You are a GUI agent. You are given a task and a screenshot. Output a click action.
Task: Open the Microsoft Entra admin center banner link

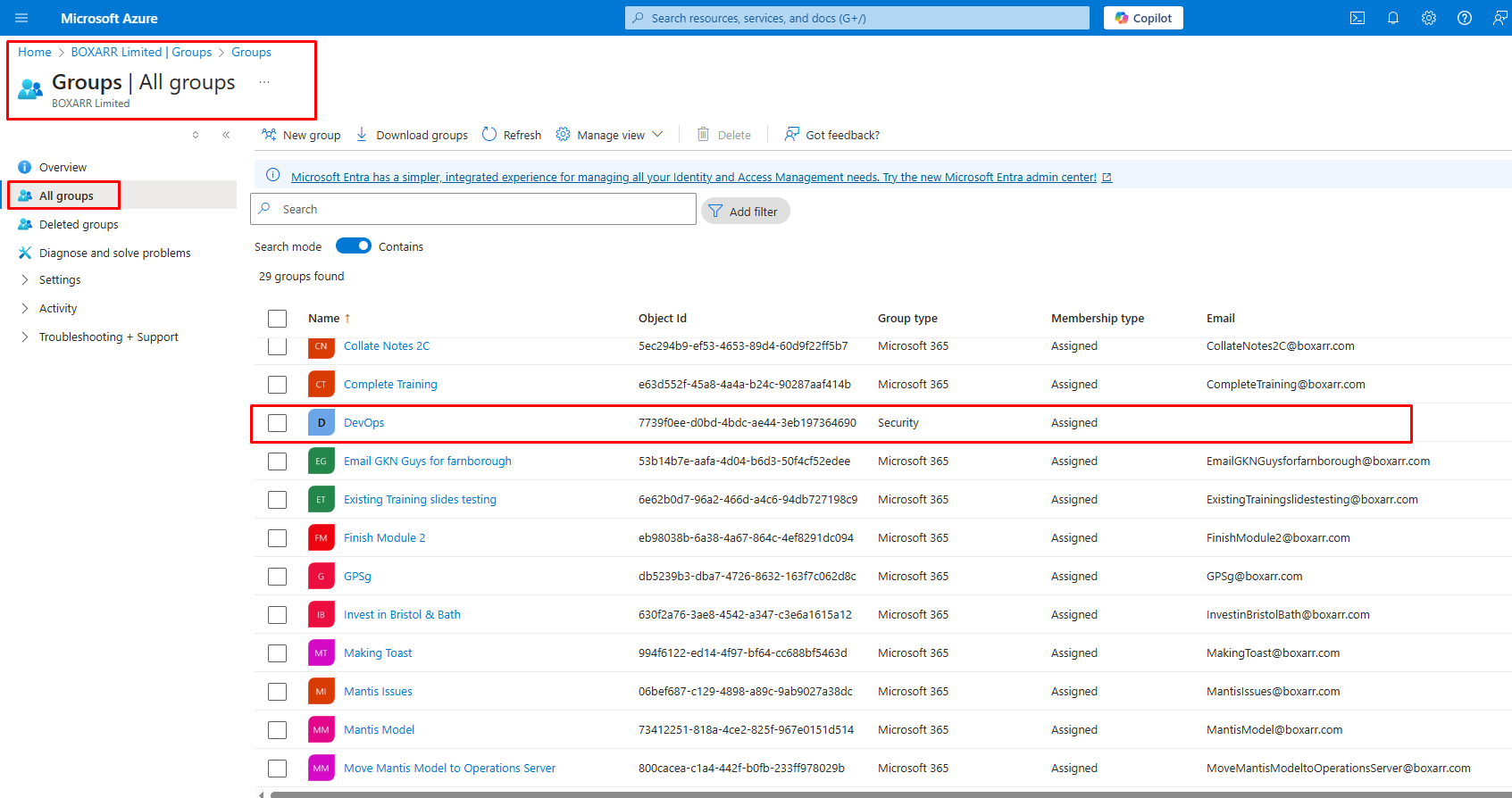point(693,178)
